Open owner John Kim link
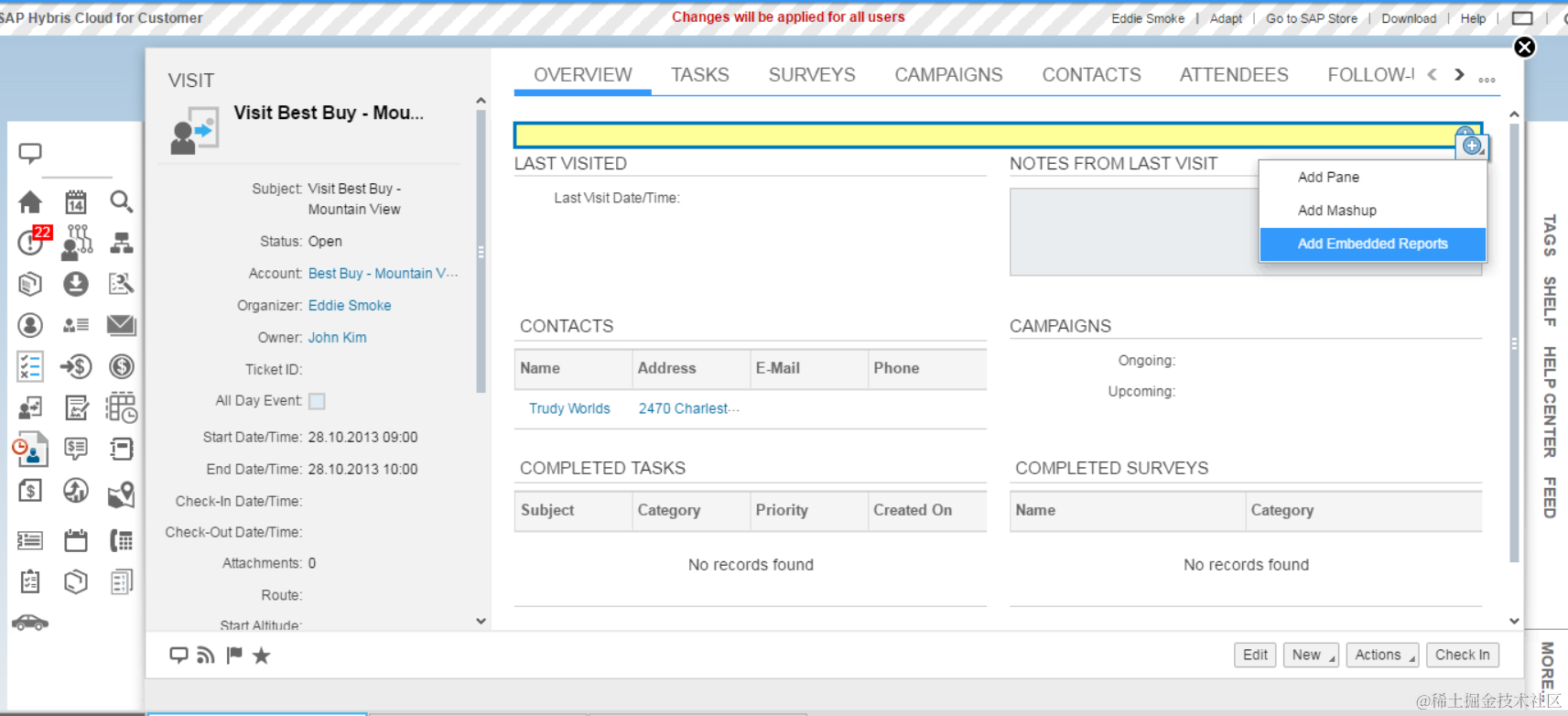Screen dimensions: 1568x716 pyautogui.click(x=337, y=337)
